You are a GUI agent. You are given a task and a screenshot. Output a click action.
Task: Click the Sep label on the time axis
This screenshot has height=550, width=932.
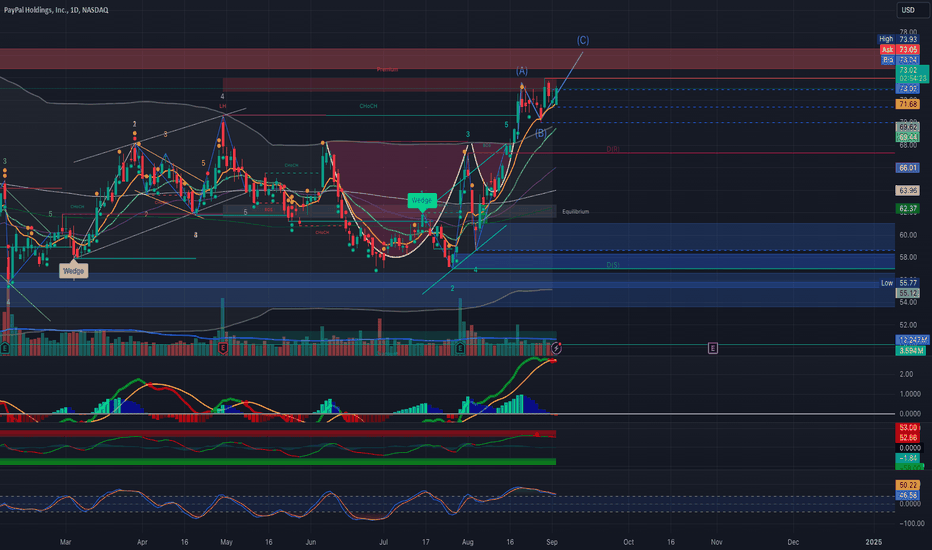click(552, 542)
